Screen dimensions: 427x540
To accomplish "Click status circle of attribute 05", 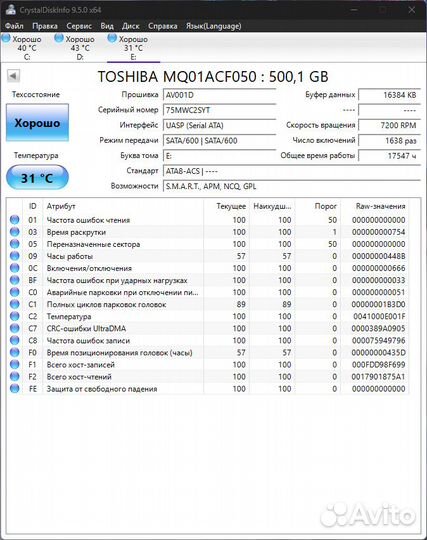I will click(15, 244).
